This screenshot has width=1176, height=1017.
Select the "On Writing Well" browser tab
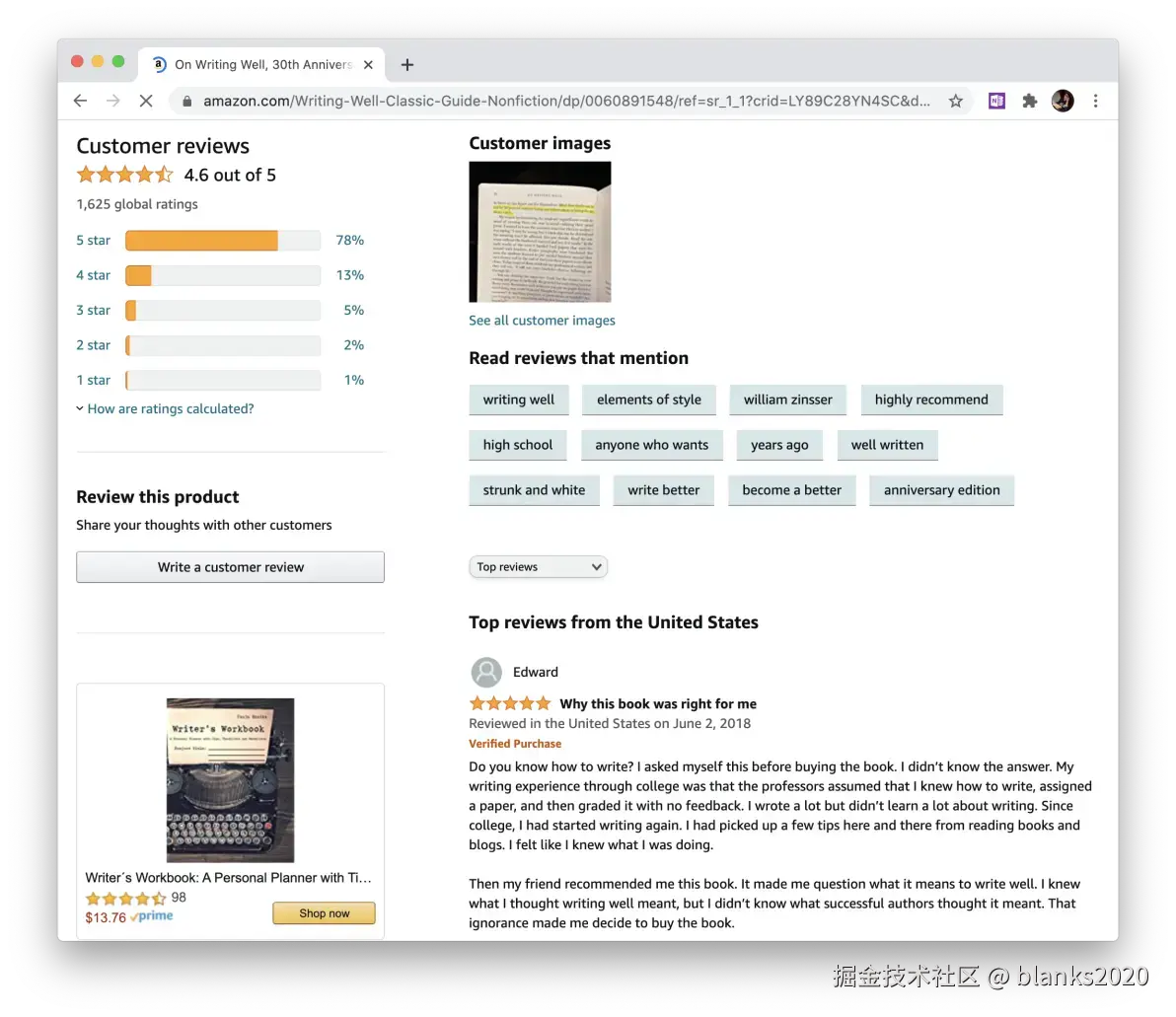tap(261, 64)
